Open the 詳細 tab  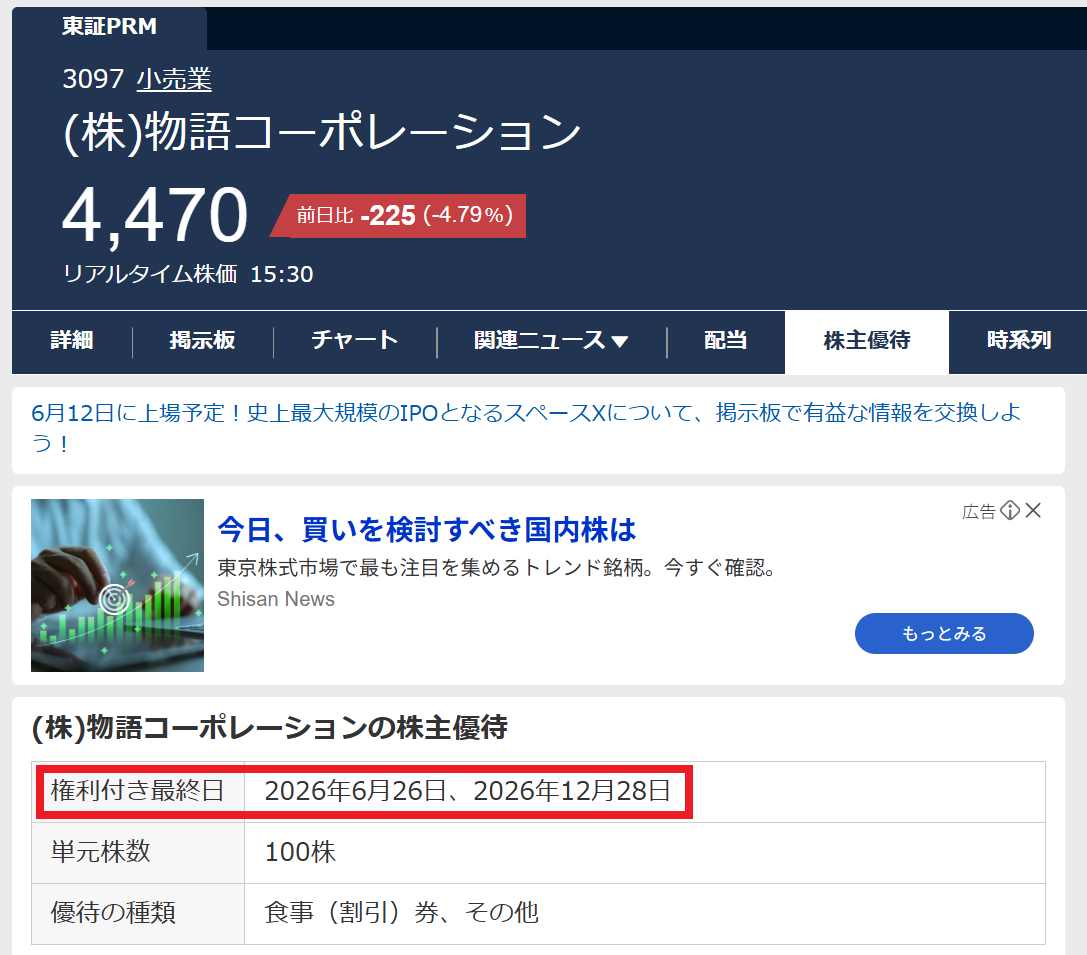click(x=72, y=341)
